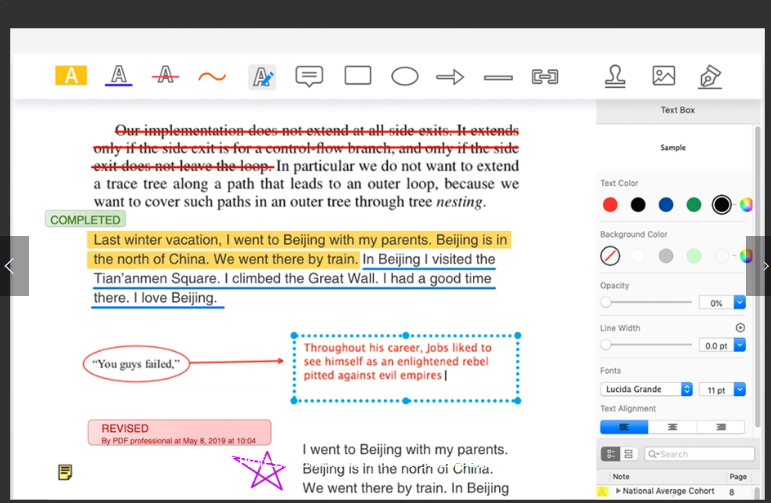
Task: Click the yellow highlighted Beijing paragraph
Action: click(299, 249)
